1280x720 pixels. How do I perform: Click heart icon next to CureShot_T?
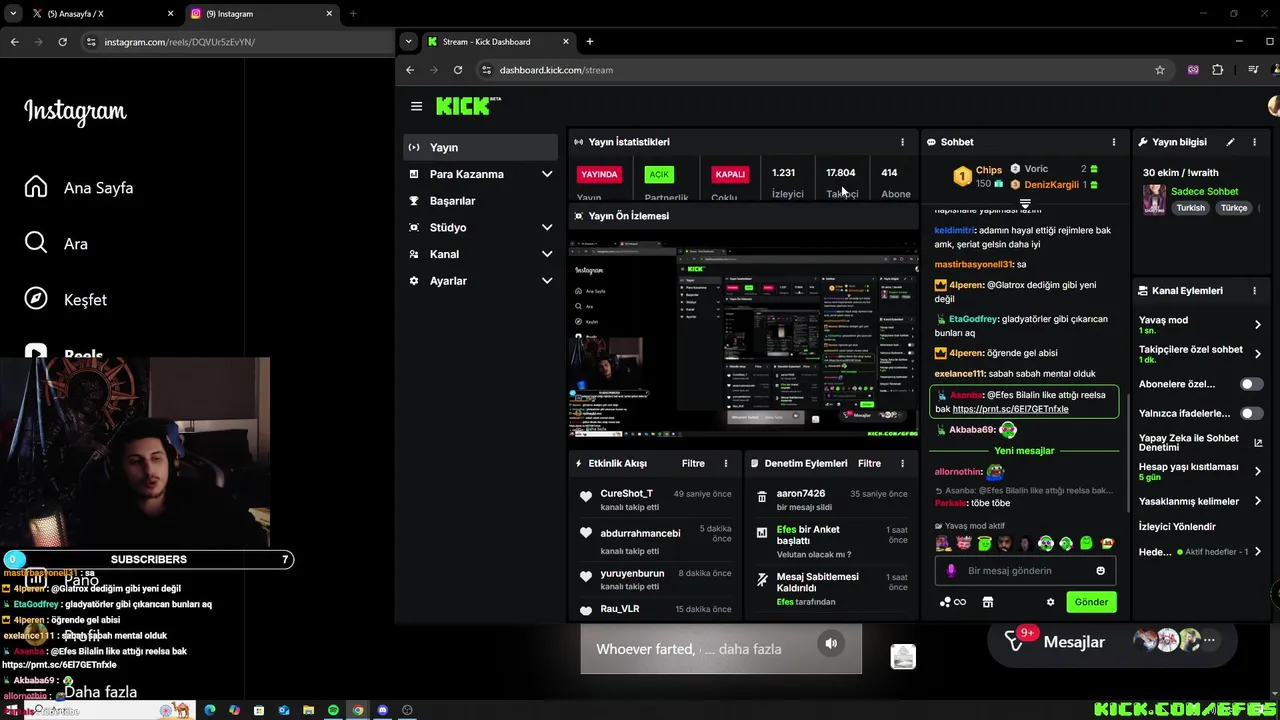pyautogui.click(x=586, y=496)
